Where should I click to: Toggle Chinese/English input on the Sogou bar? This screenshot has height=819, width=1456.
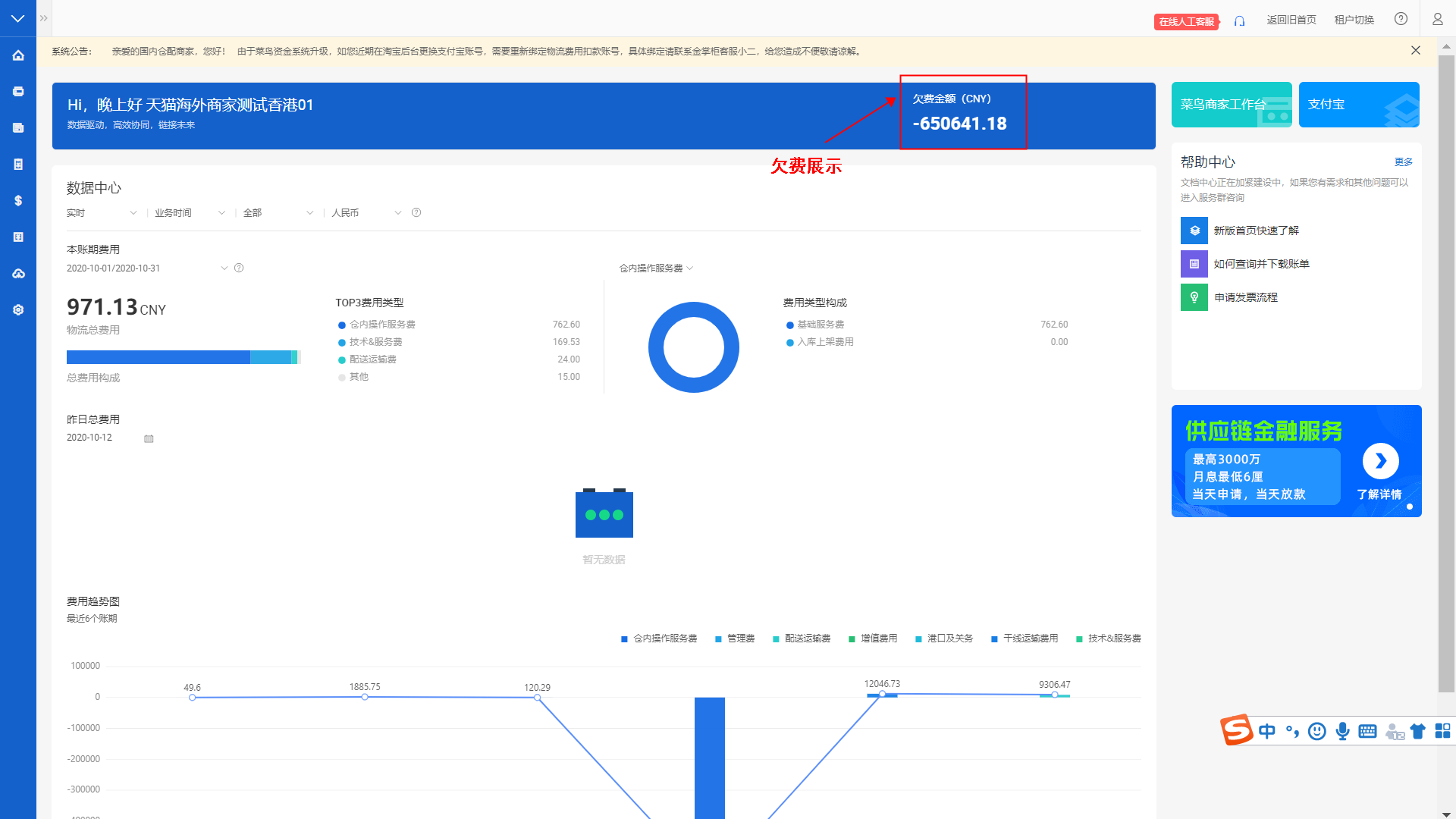click(x=1266, y=731)
